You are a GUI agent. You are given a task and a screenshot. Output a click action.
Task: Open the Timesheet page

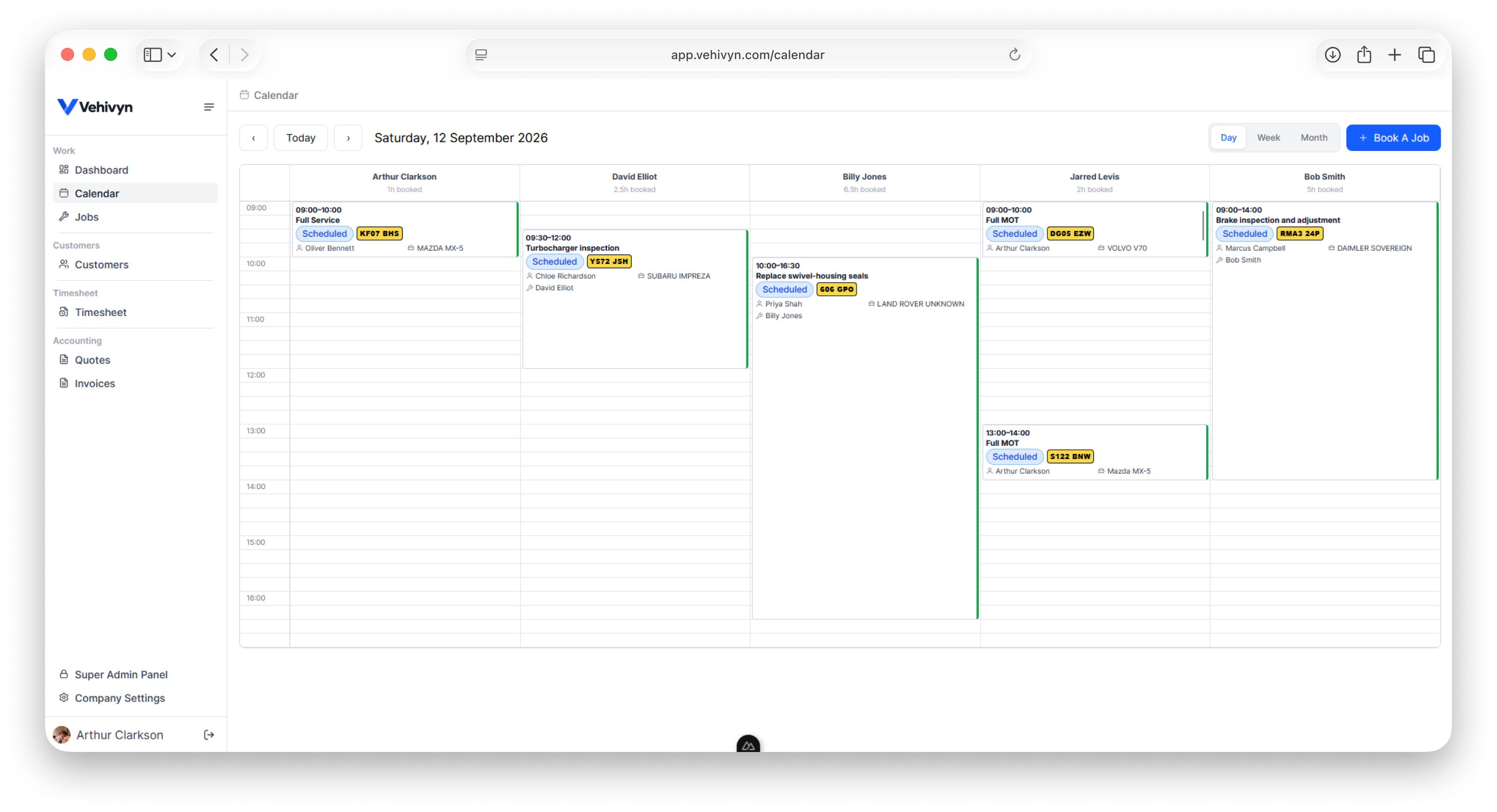point(135,312)
